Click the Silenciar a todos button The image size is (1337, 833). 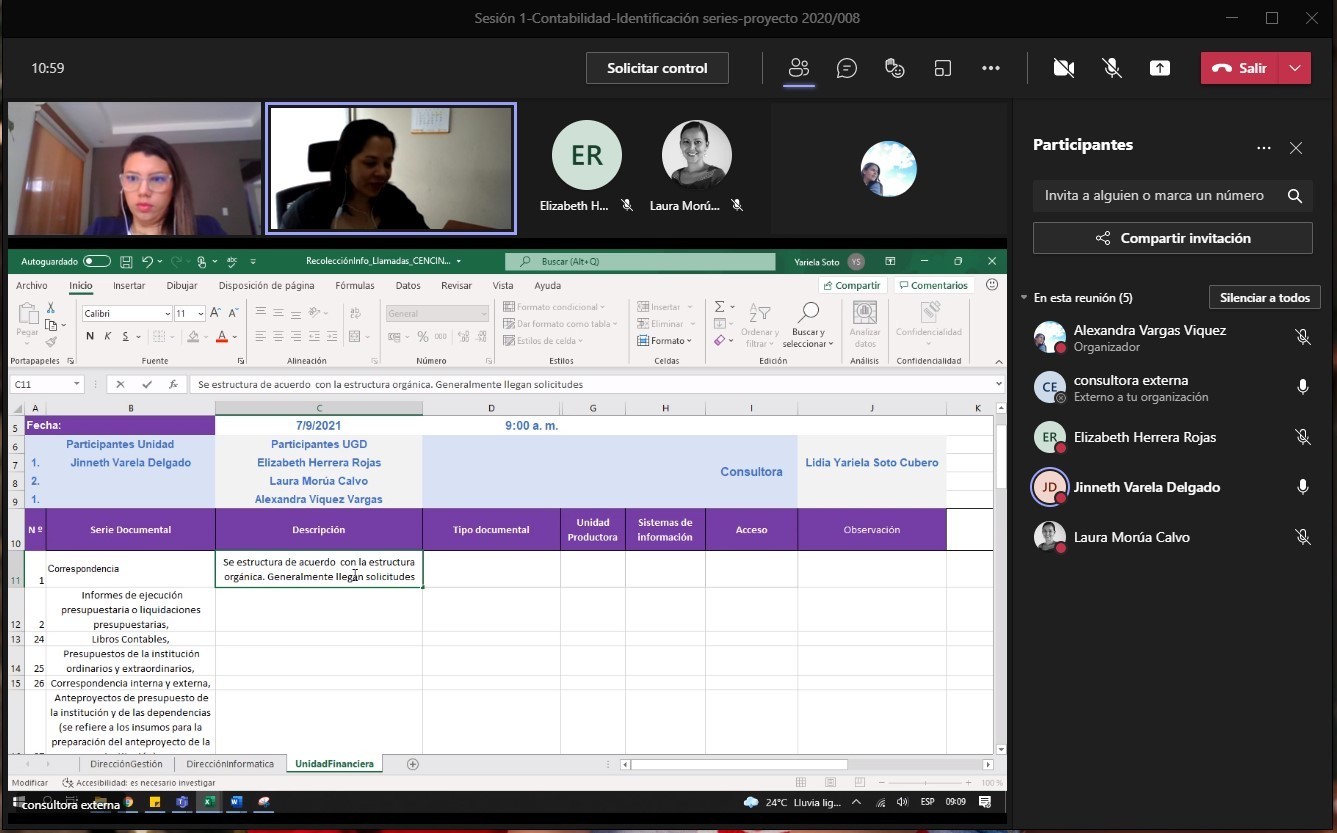1264,298
